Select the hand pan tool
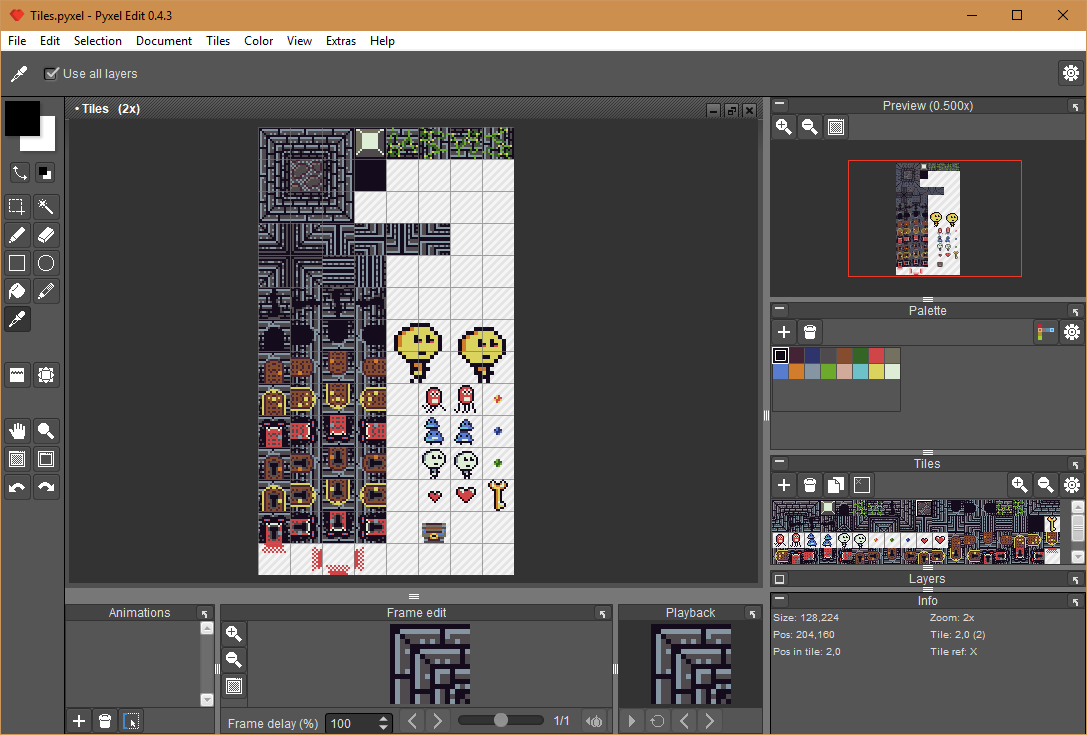Screen dimensions: 1087x735 [x=17, y=431]
